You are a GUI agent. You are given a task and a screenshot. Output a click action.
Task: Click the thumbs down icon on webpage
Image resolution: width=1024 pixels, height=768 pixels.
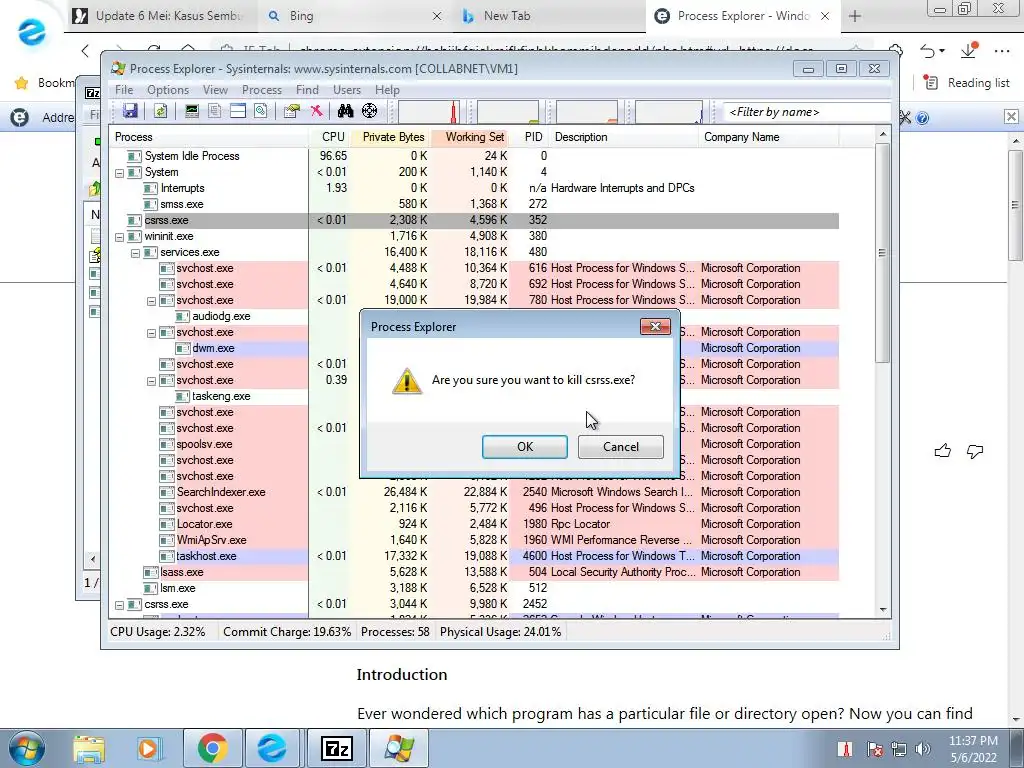[975, 451]
